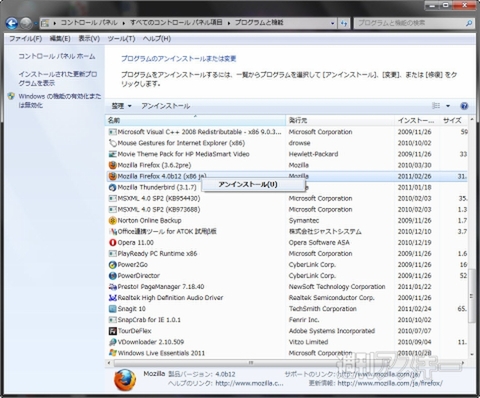The width and height of the screenshot is (480, 398).
Task: Click the Adobe Systems Incorporated publisher cell
Action: tap(332, 331)
